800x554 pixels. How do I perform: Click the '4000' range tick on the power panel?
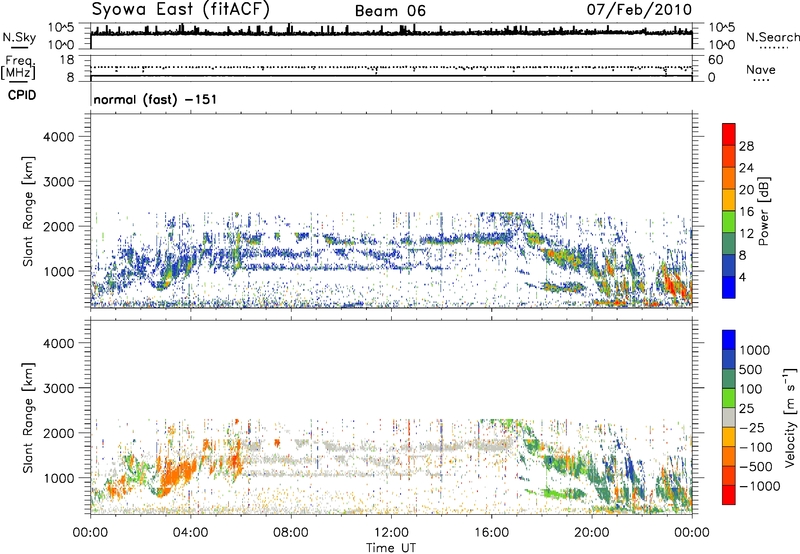pyautogui.click(x=59, y=137)
